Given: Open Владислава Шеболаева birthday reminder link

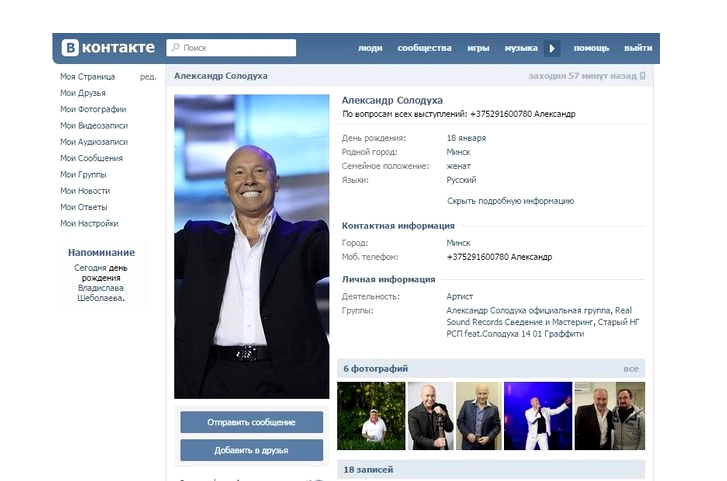Looking at the screenshot, I should [x=101, y=293].
